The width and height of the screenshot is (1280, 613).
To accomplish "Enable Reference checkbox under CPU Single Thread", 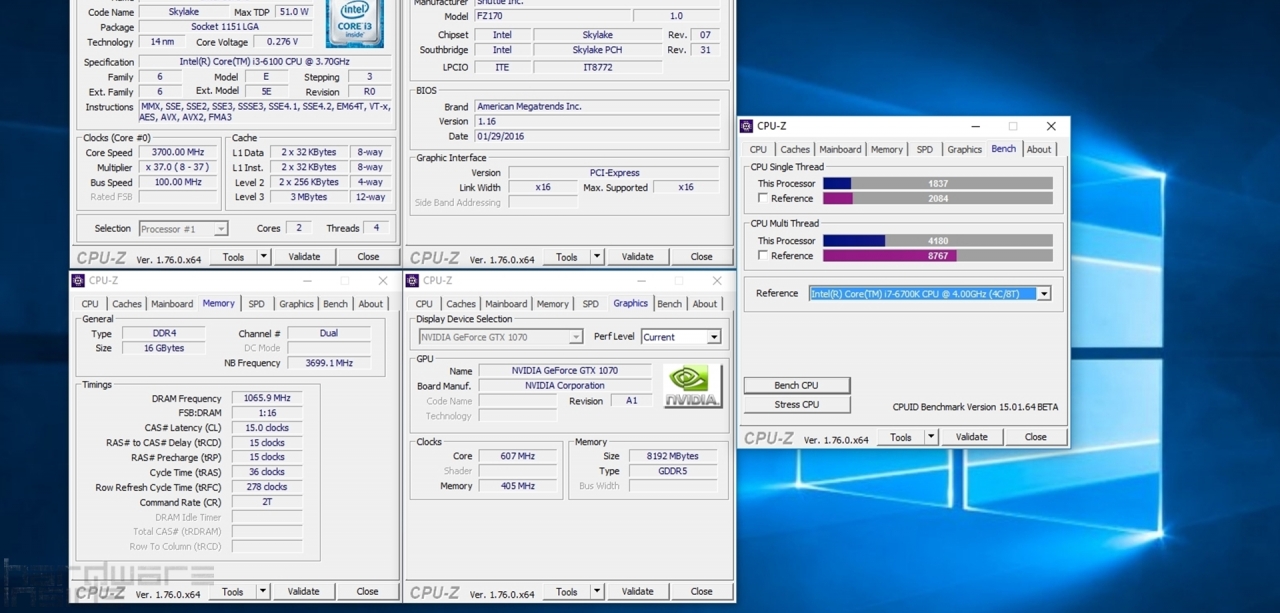I will 763,199.
